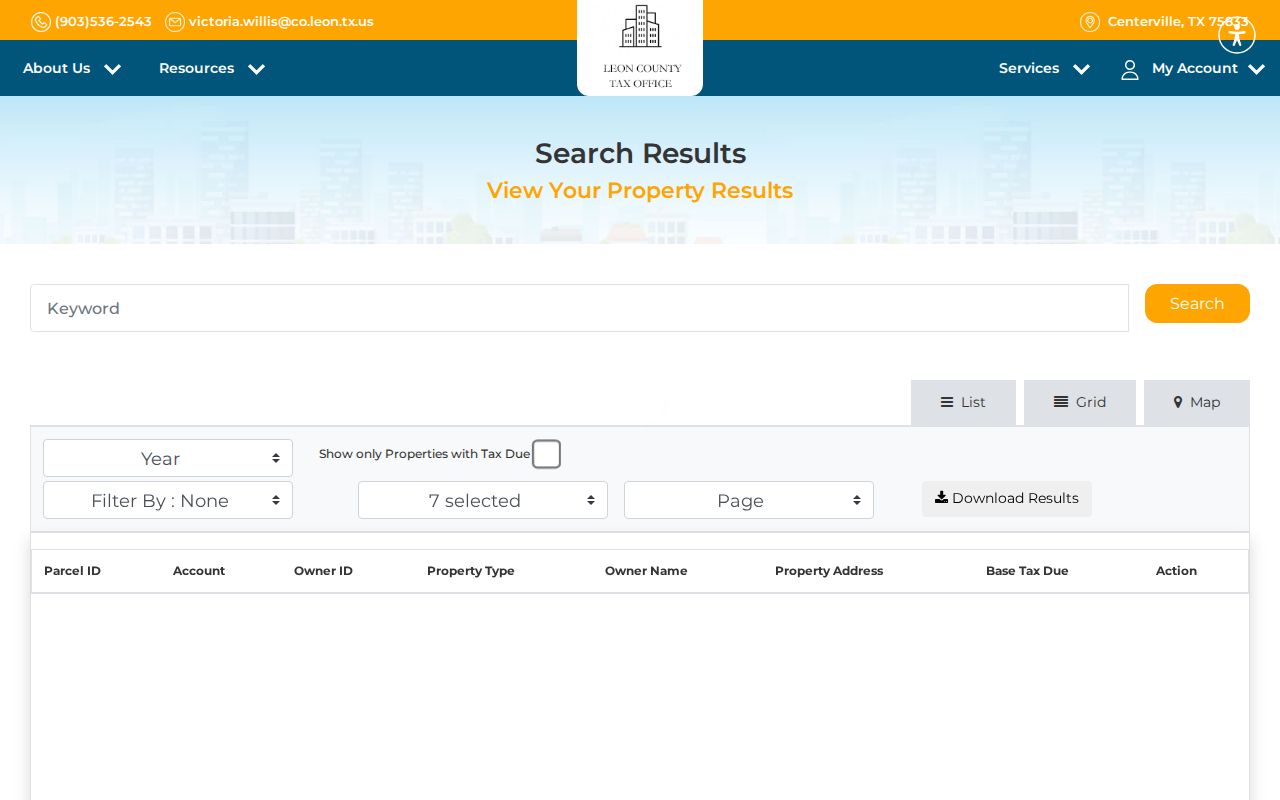The height and width of the screenshot is (800, 1280).
Task: Click the Account column header
Action: [x=199, y=571]
